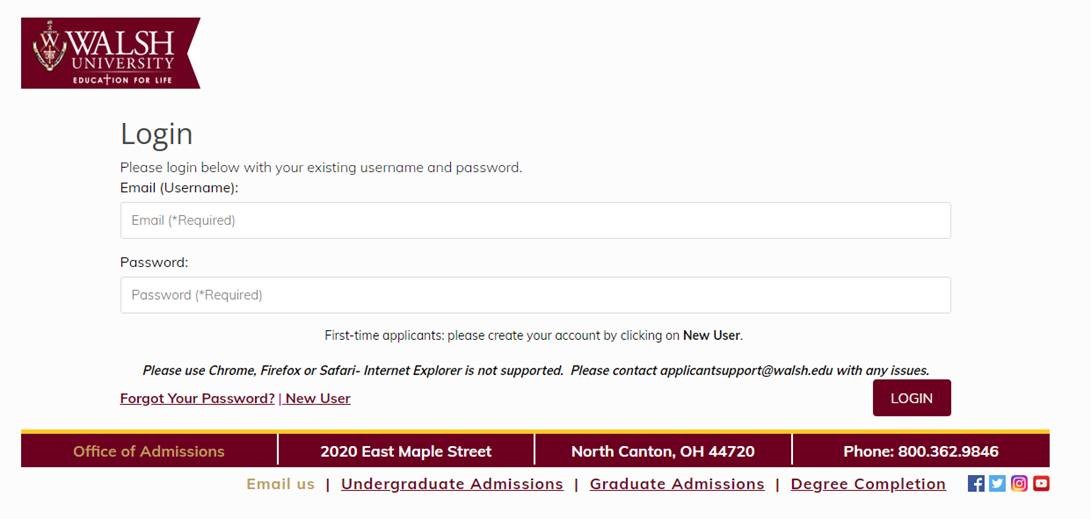Click the Phone: 800.362.9846 footer item
The height and width of the screenshot is (519, 1091).
click(x=920, y=451)
